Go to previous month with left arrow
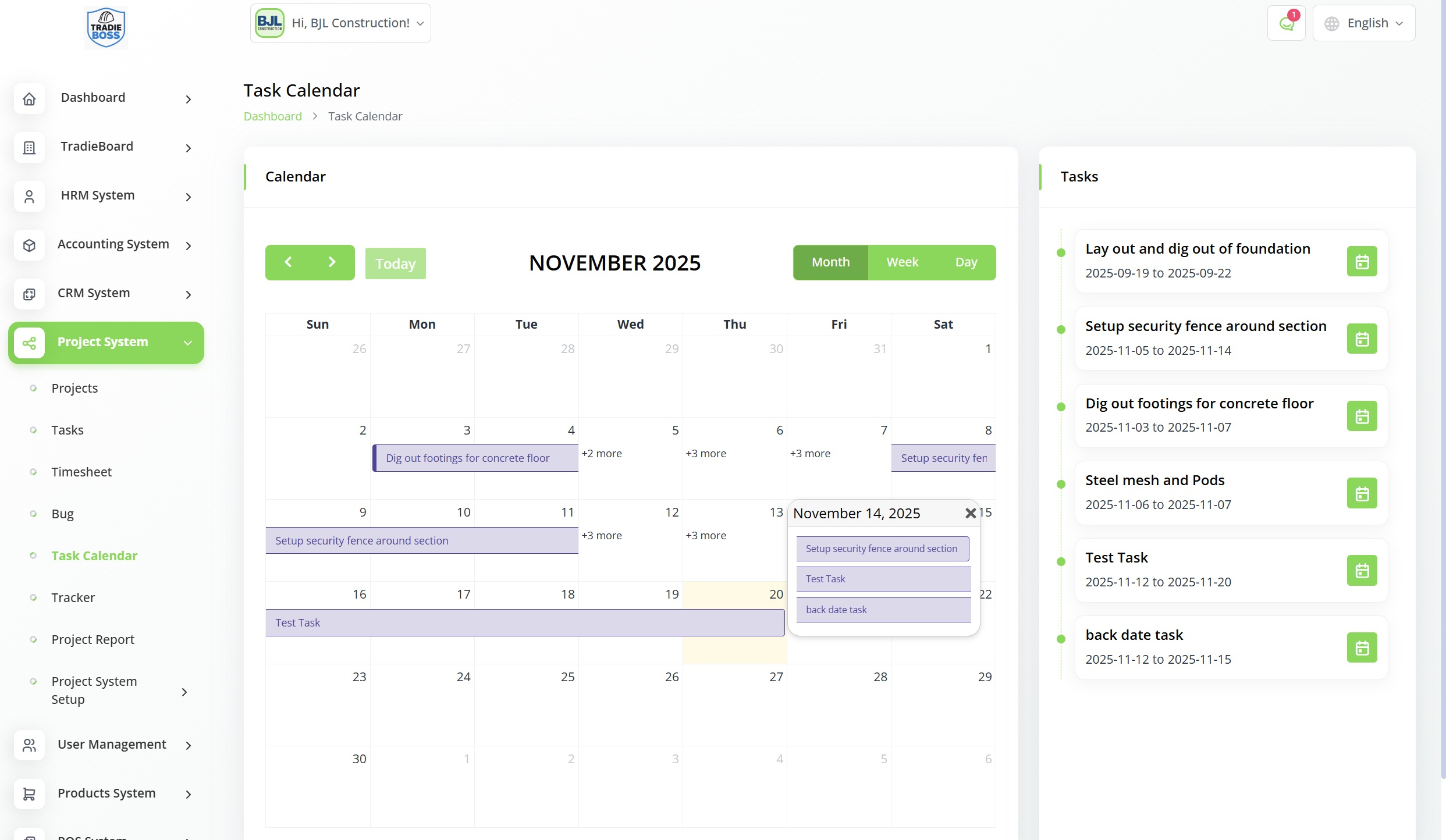The height and width of the screenshot is (840, 1446). (x=288, y=262)
